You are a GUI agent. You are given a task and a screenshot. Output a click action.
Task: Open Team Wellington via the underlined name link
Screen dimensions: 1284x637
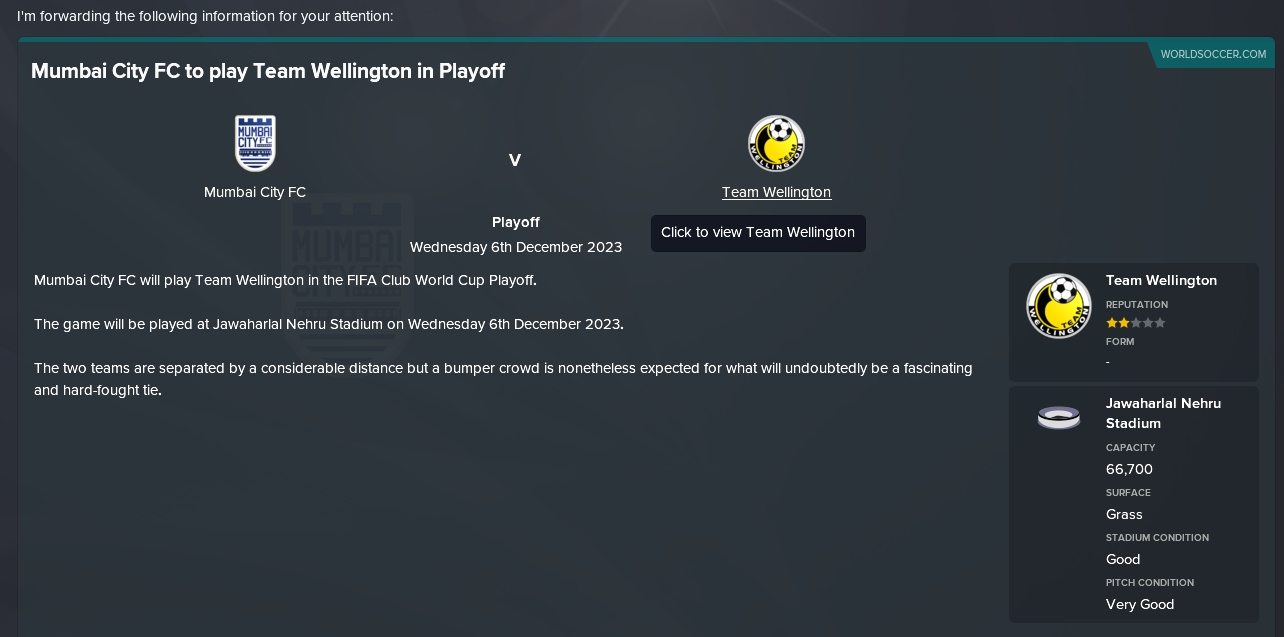776,192
